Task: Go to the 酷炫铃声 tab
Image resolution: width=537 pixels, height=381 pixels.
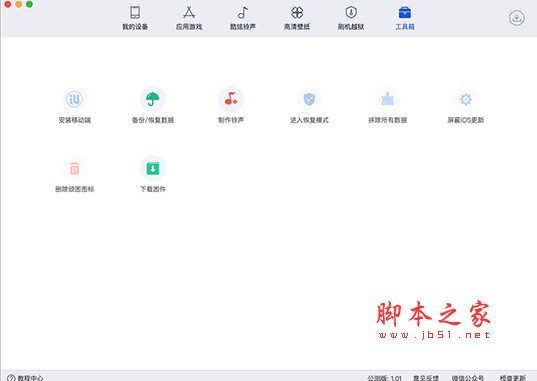Action: [243, 18]
